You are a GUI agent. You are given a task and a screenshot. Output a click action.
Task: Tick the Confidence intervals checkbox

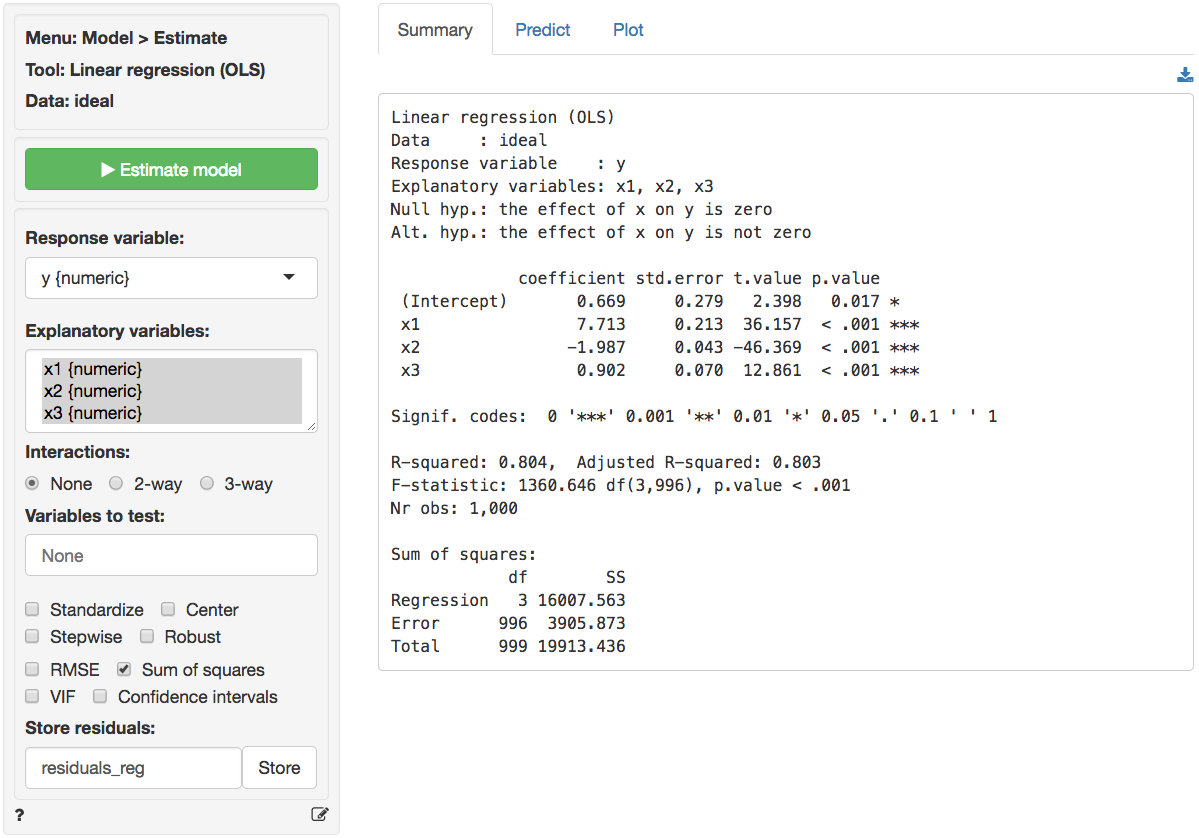pyautogui.click(x=100, y=697)
